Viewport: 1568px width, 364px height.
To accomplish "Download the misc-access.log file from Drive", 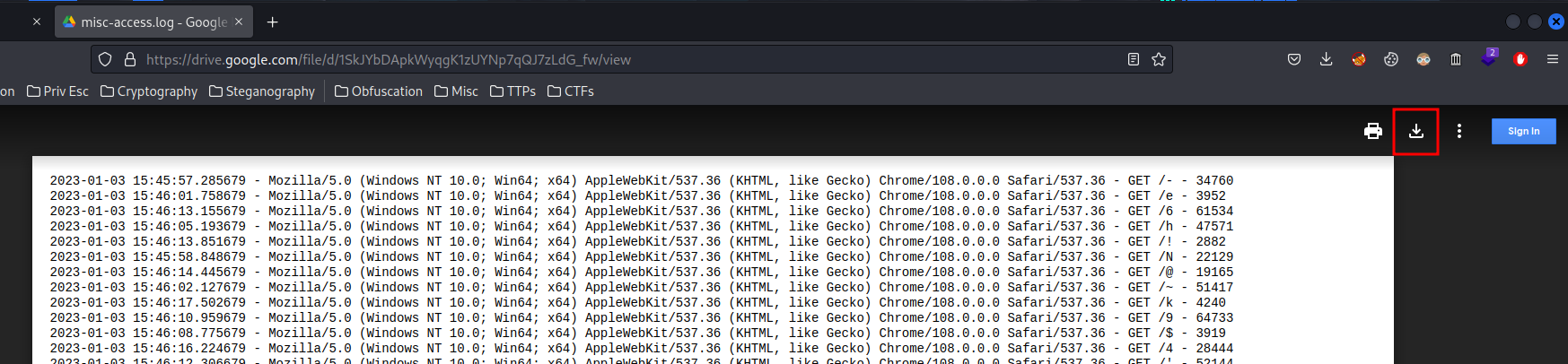I will 1416,131.
